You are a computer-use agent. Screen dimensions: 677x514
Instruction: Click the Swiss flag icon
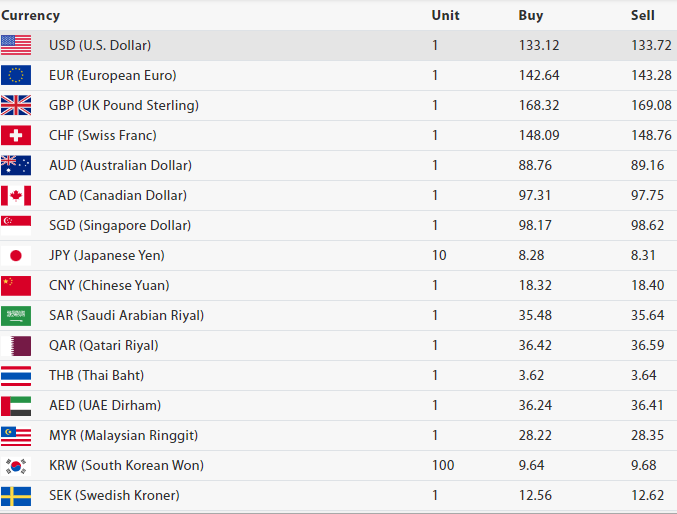click(16, 135)
